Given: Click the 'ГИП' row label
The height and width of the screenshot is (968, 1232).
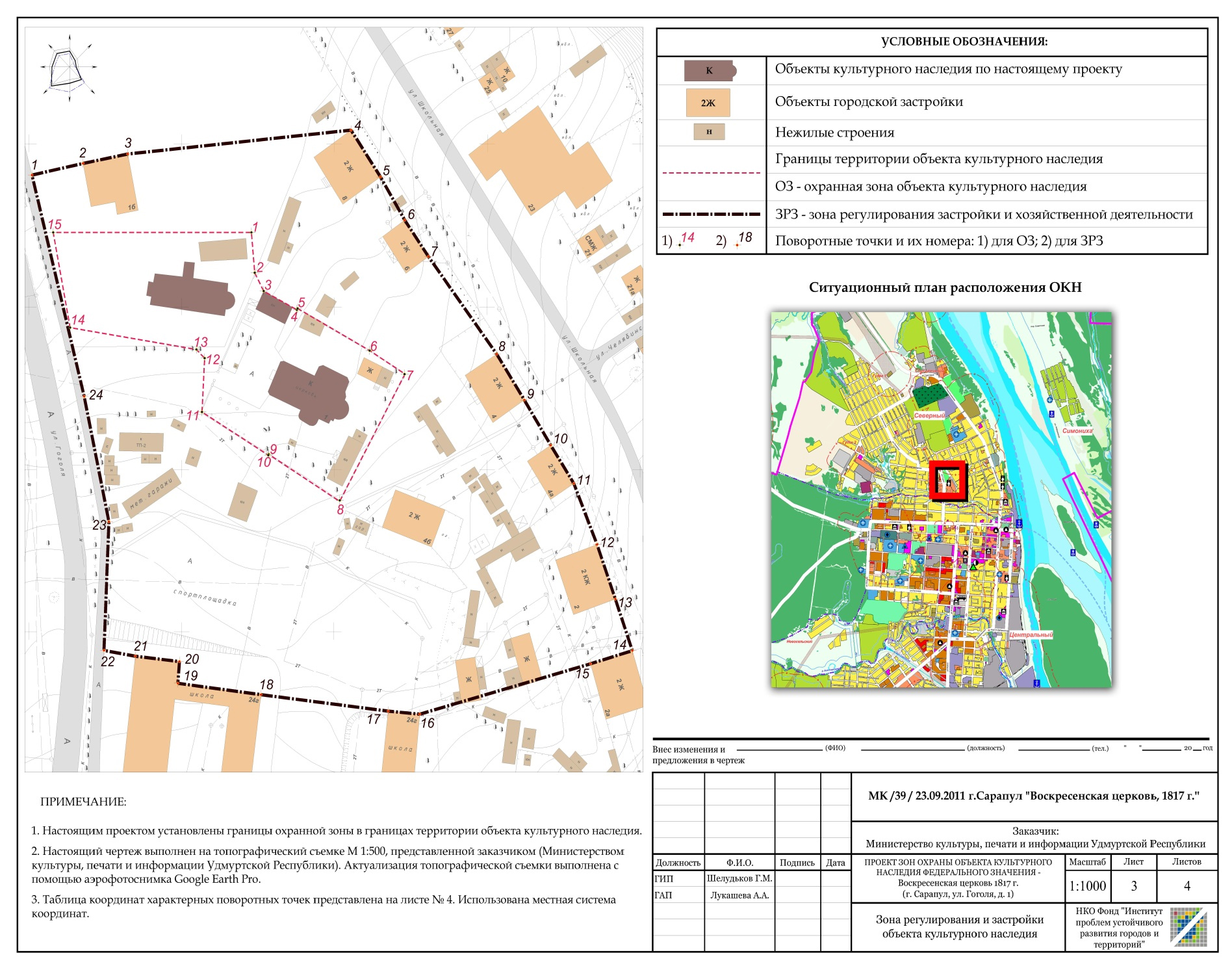Looking at the screenshot, I should [x=663, y=878].
